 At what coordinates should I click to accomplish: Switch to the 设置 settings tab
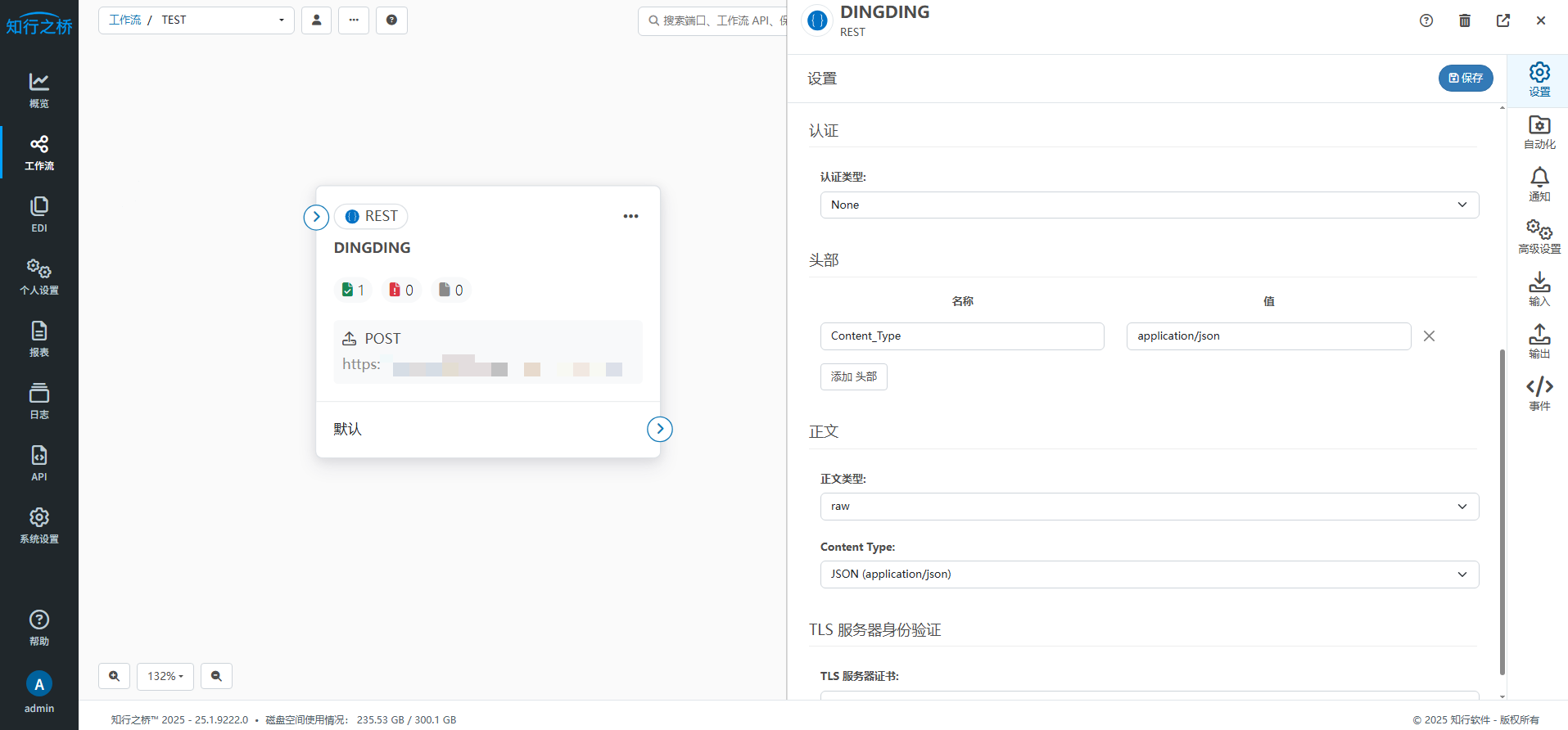pyautogui.click(x=1539, y=80)
